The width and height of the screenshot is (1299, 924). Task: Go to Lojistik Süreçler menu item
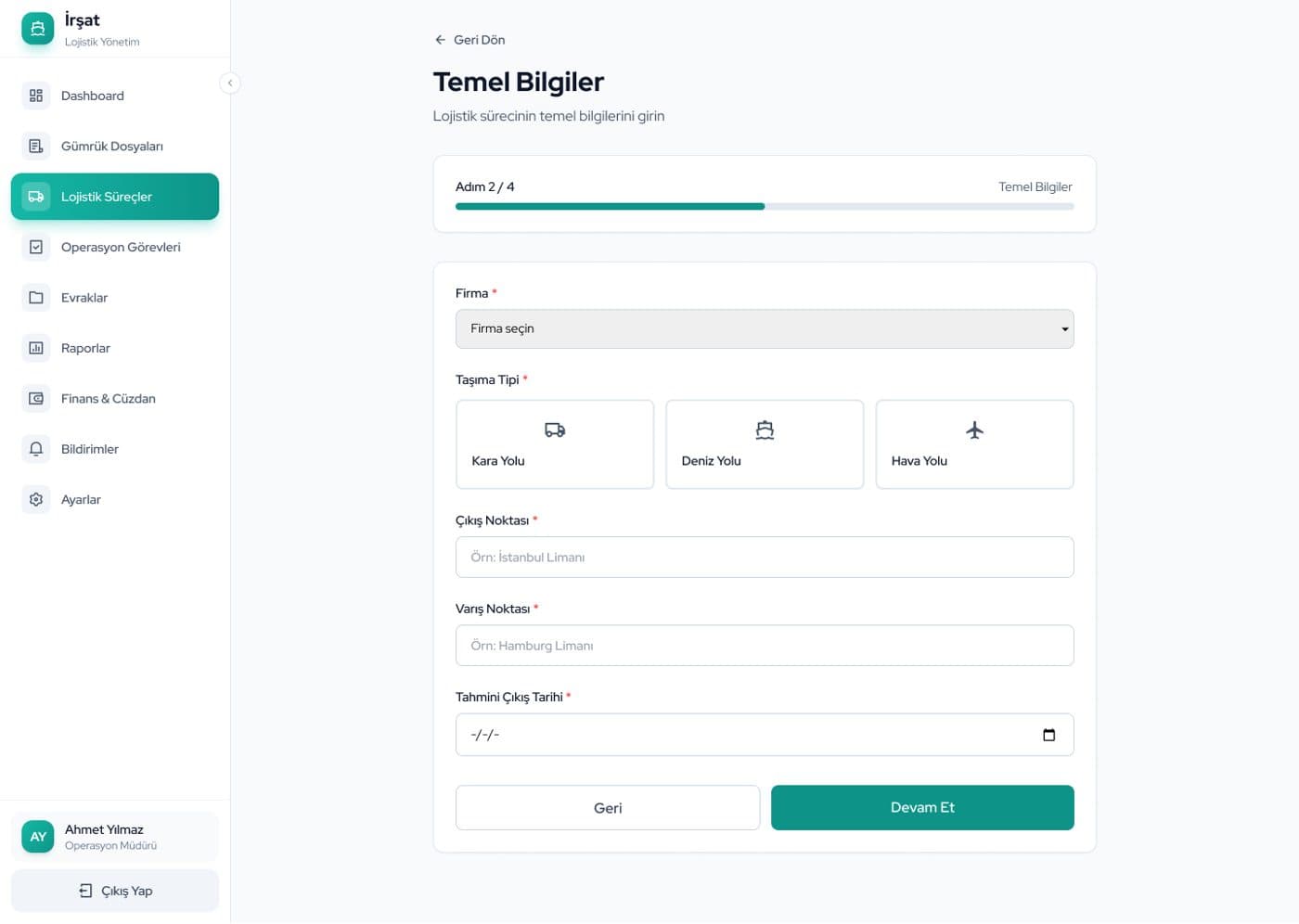point(115,197)
